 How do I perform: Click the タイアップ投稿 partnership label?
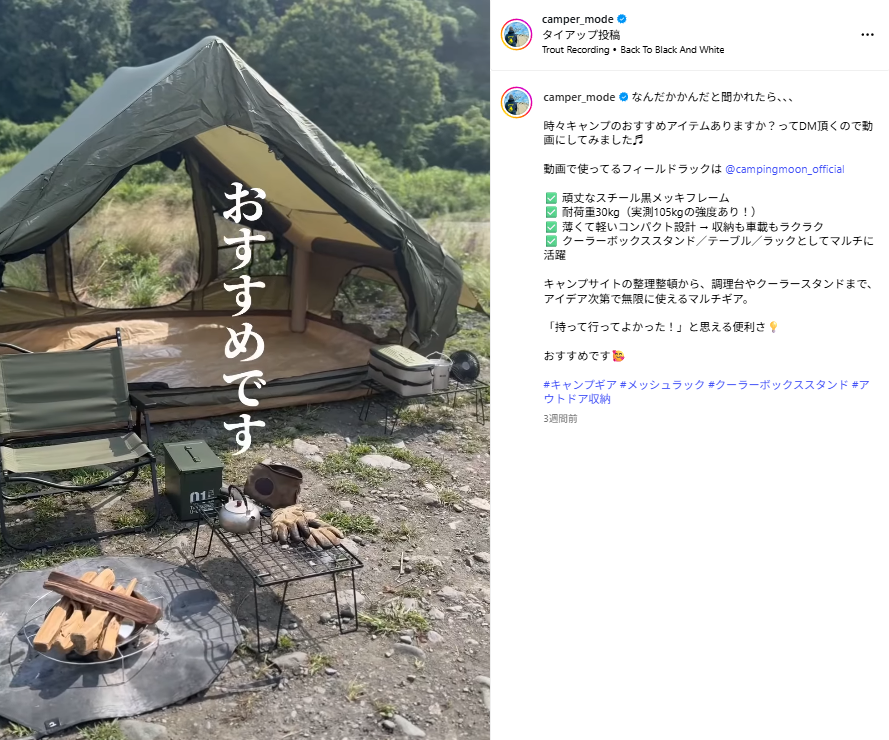581,35
